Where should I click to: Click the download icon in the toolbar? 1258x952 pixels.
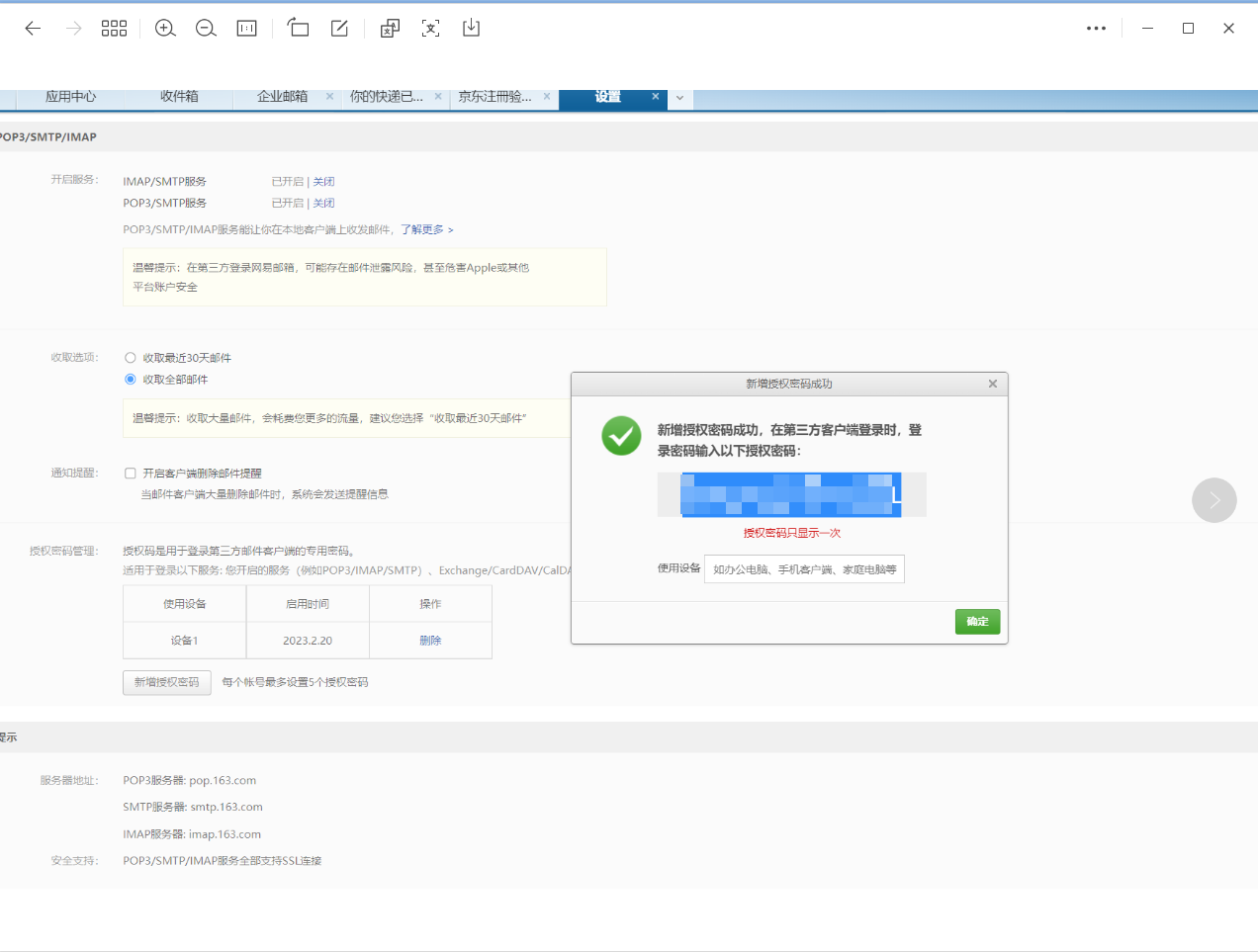471,28
